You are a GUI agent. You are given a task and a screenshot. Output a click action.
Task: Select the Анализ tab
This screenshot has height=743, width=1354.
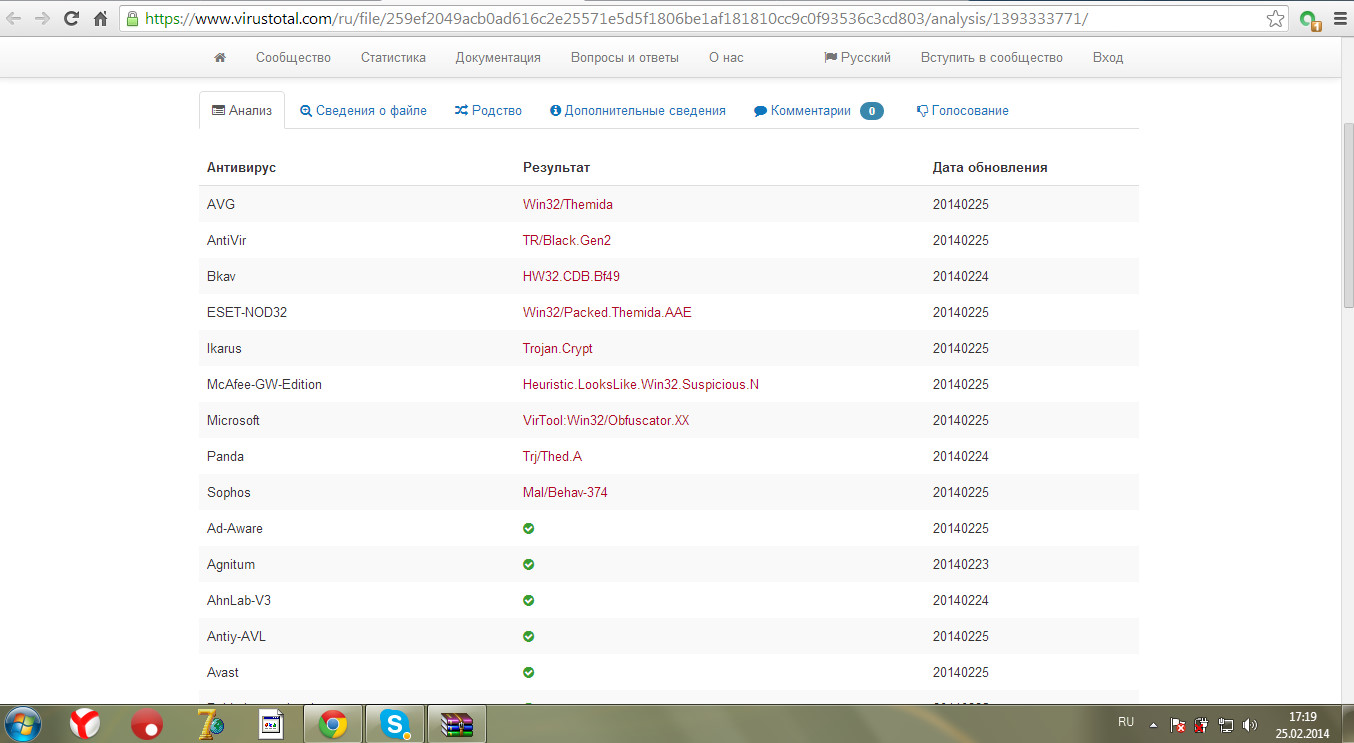pos(242,110)
